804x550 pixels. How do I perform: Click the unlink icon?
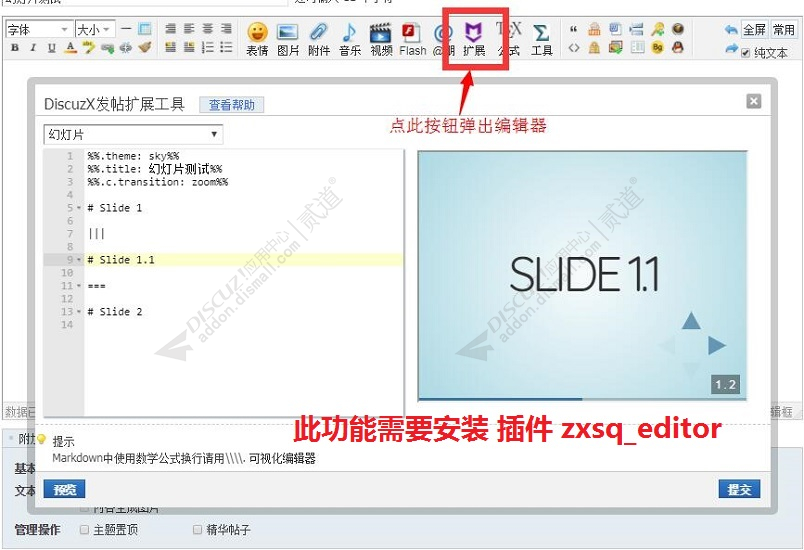(126, 48)
